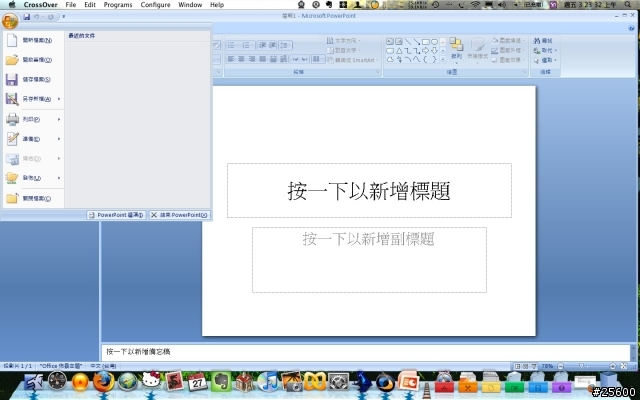Select the down block arrow shape
The height and width of the screenshot is (400, 640).
435,51
